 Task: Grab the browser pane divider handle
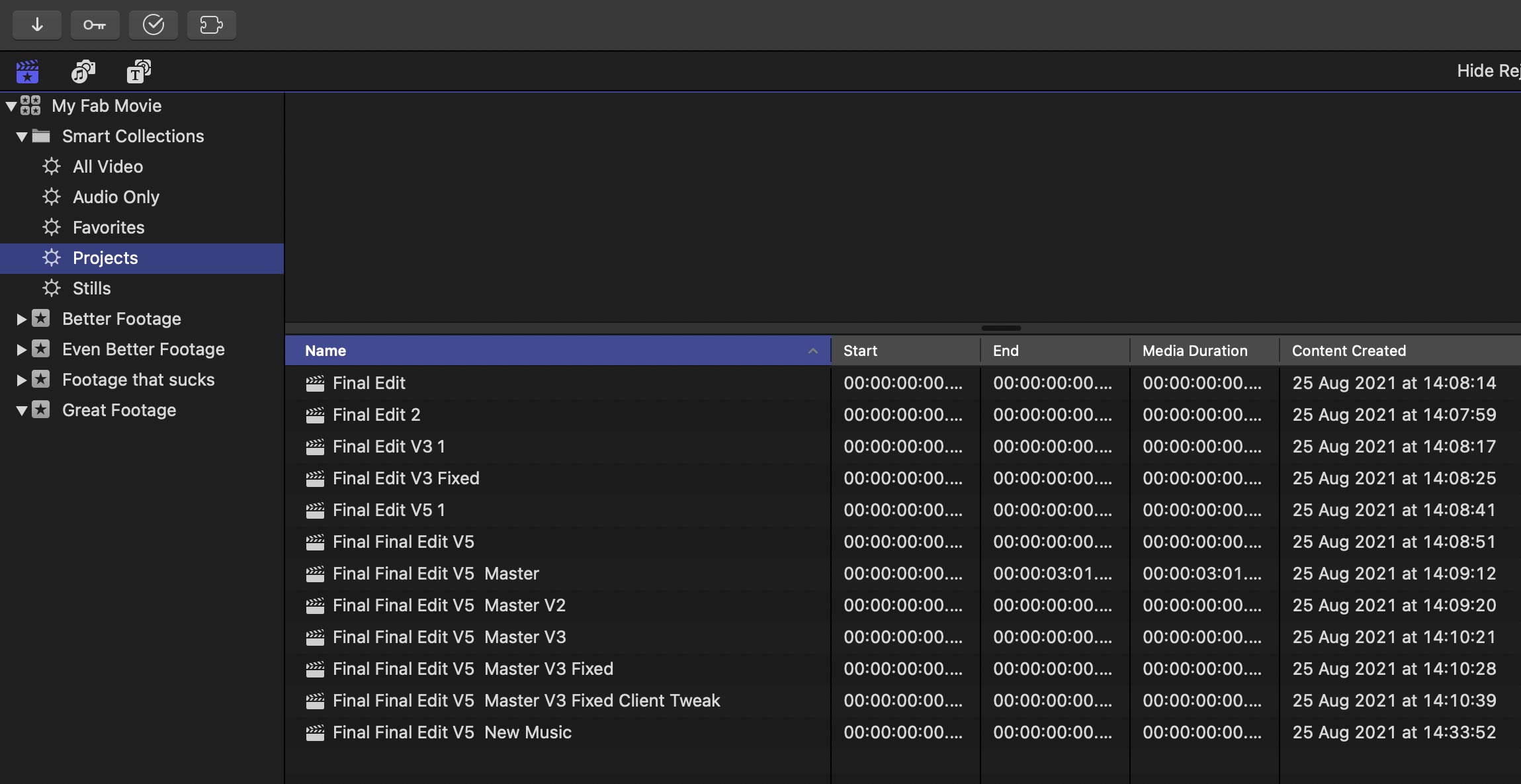(1001, 328)
